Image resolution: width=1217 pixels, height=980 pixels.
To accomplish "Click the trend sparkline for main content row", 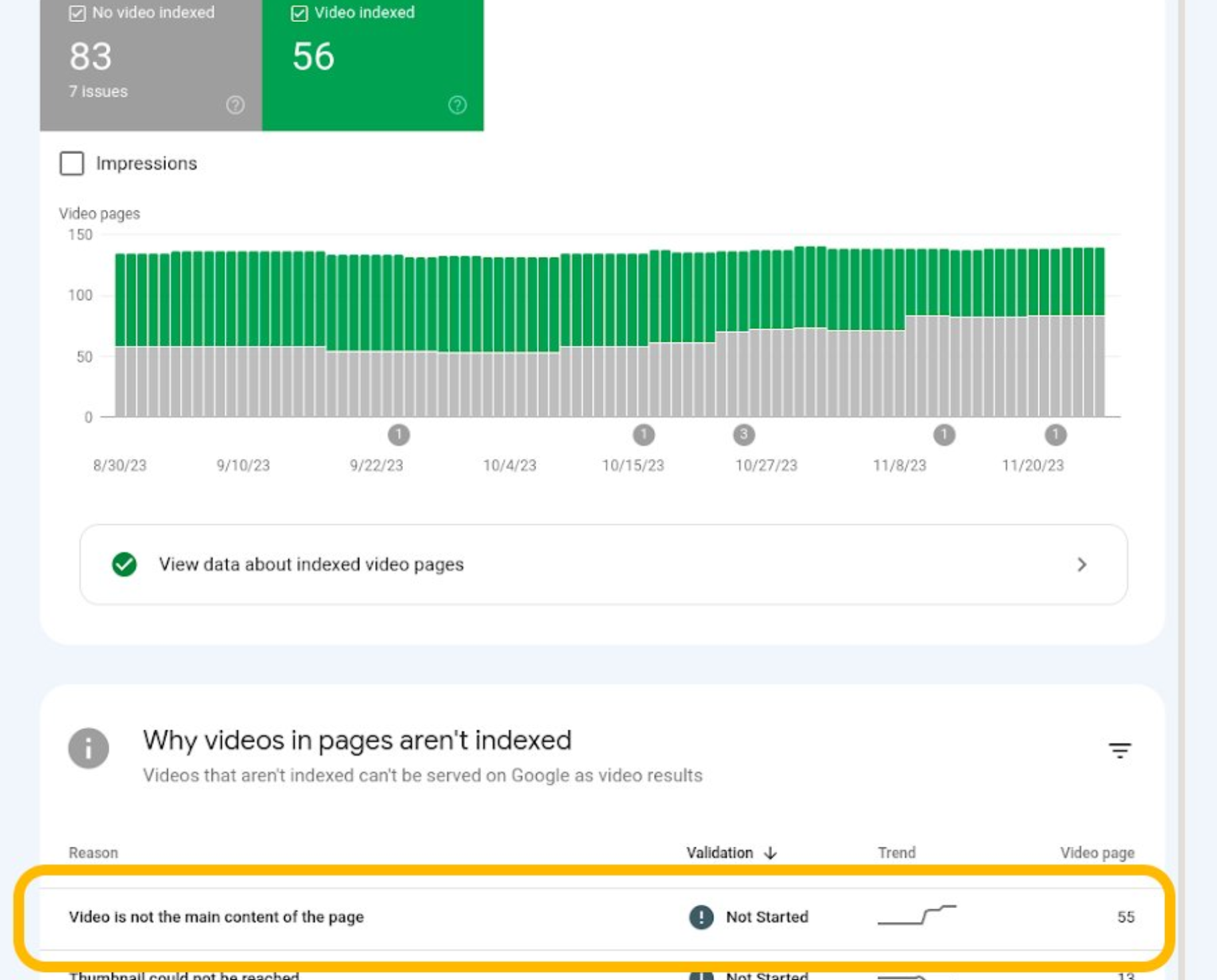I will pyautogui.click(x=917, y=915).
